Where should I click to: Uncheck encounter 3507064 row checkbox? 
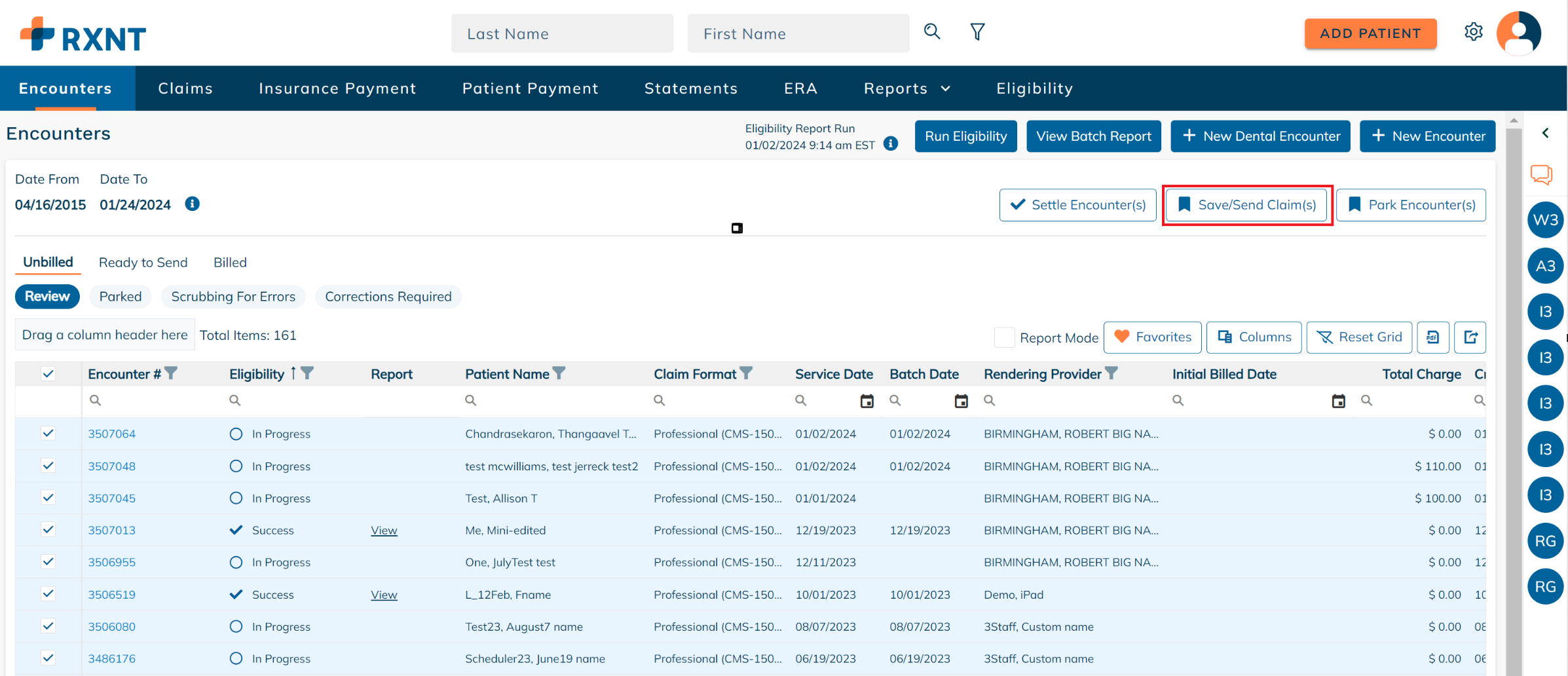click(x=48, y=434)
